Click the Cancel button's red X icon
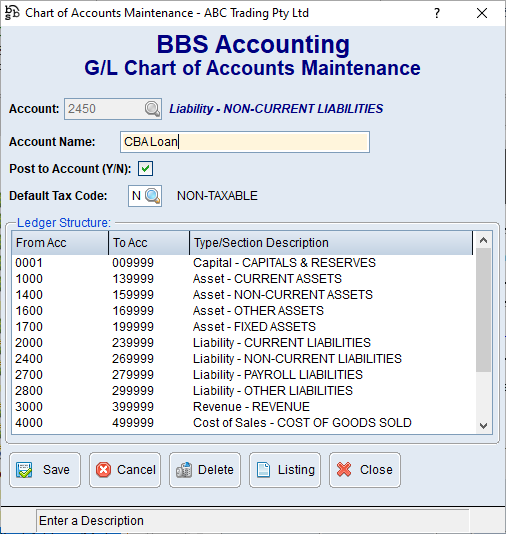 [104, 470]
